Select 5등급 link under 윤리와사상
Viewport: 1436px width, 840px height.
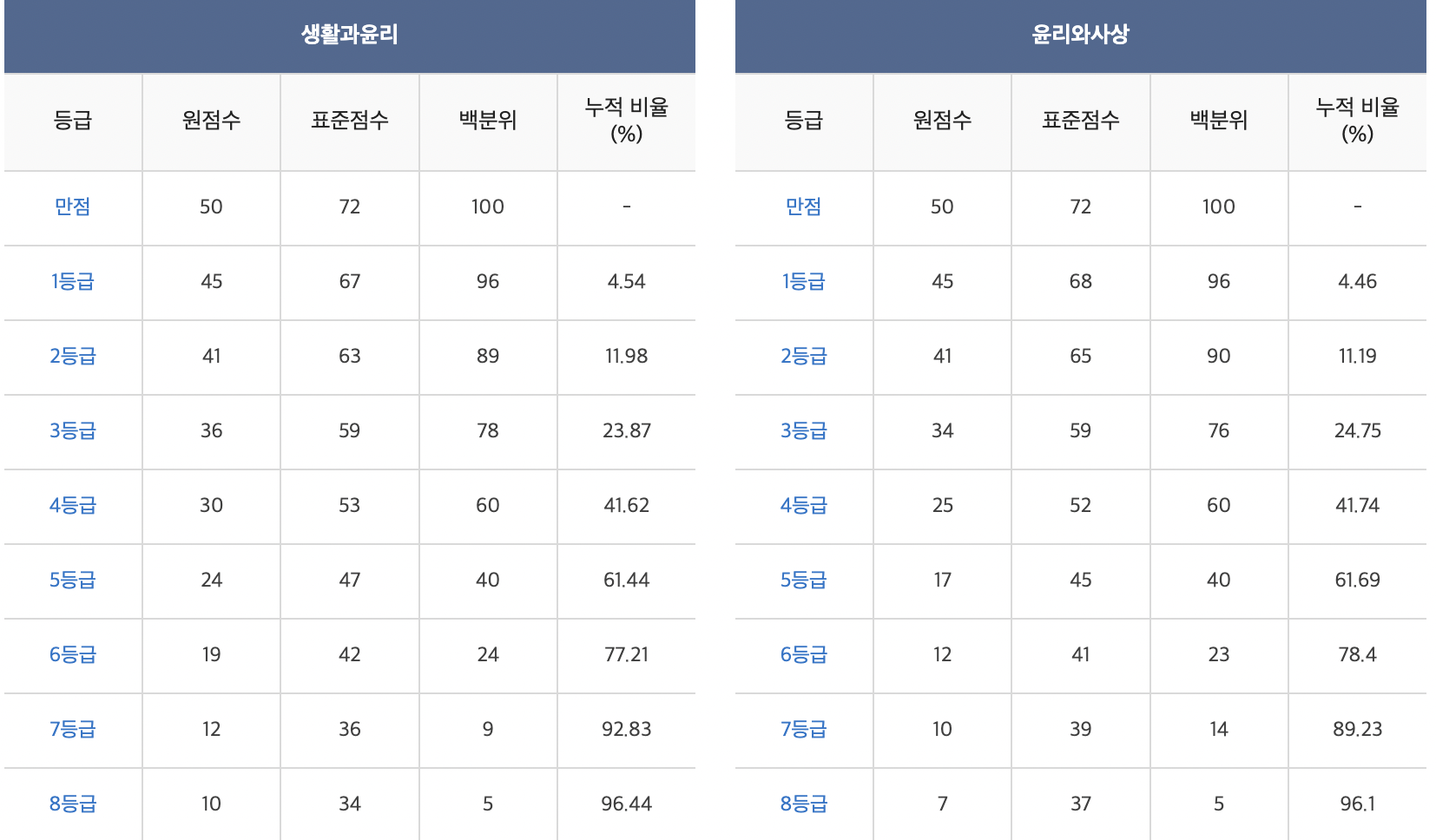(x=804, y=580)
